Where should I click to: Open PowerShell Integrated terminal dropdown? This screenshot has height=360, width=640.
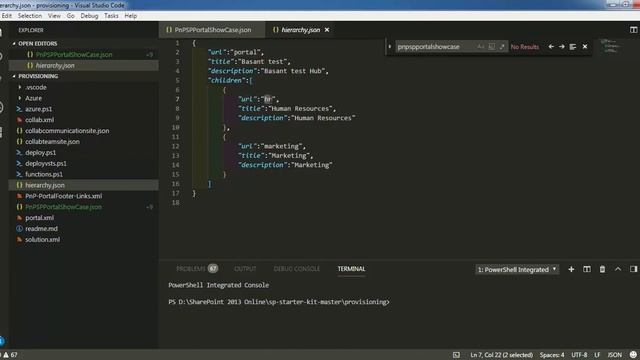coord(517,269)
